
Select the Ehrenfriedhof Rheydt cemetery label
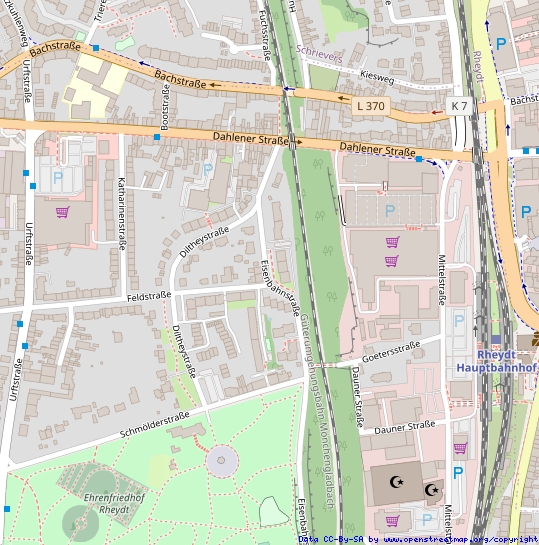coord(114,504)
